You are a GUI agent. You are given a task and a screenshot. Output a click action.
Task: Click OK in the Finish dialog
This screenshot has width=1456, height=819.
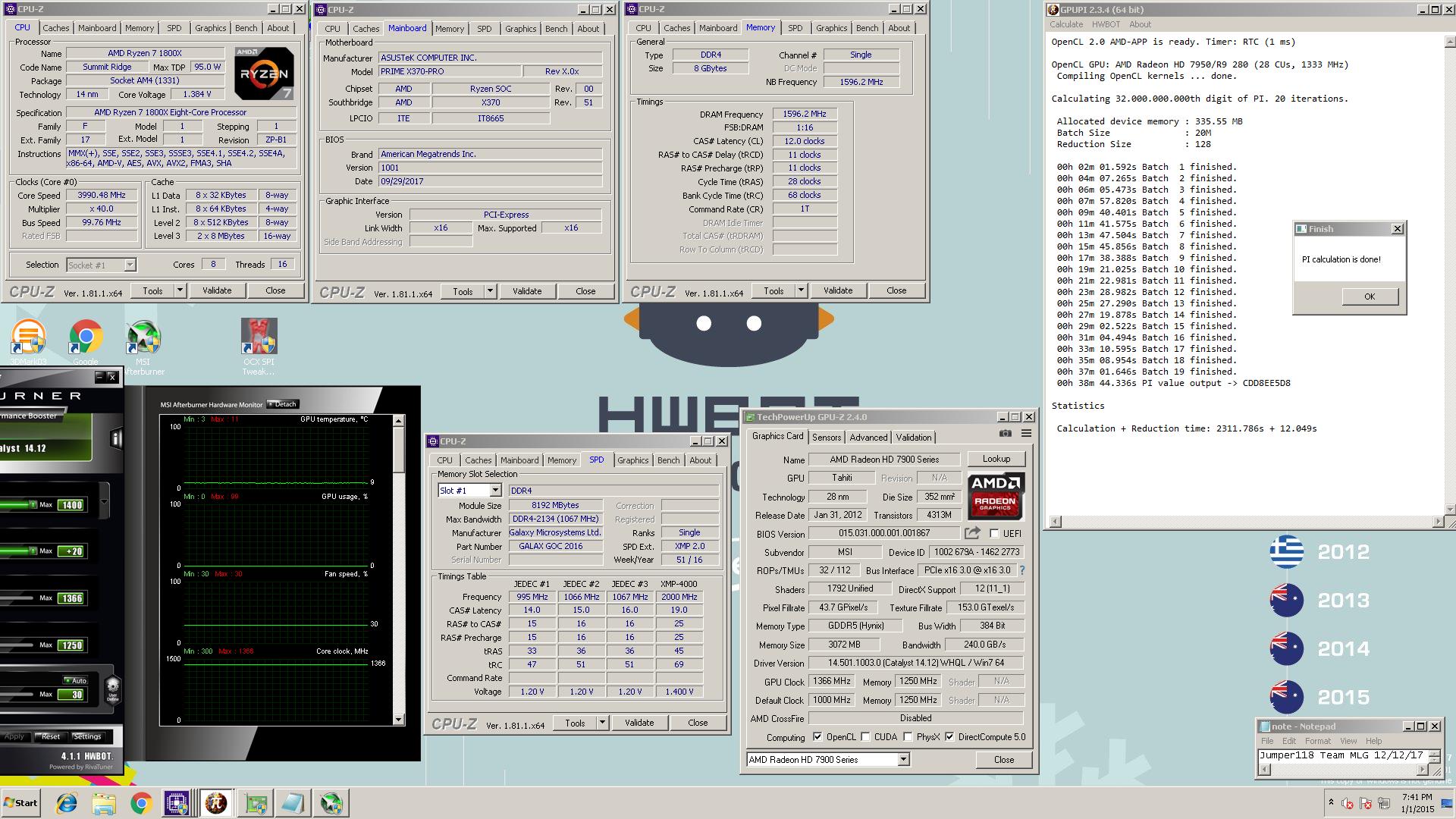1370,297
